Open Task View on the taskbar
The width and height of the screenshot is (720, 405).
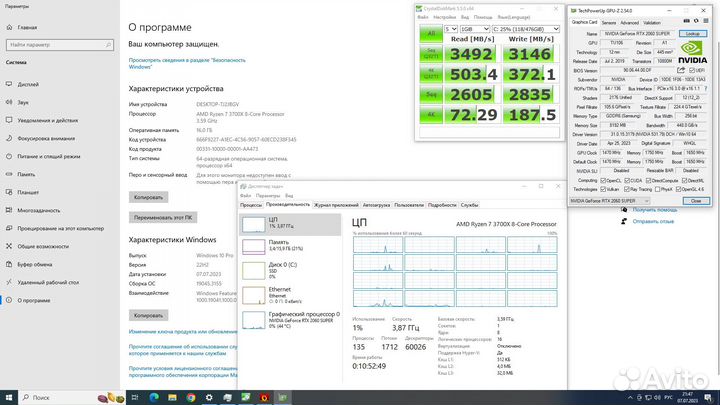pyautogui.click(x=135, y=397)
